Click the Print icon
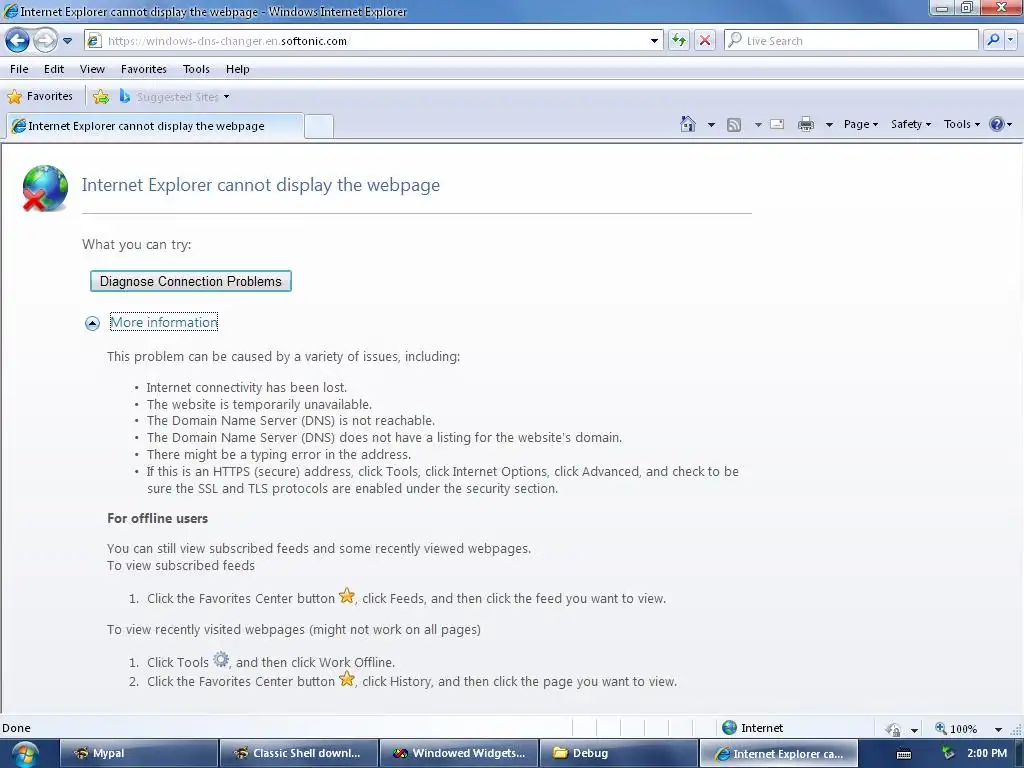This screenshot has width=1024, height=768. coord(806,124)
